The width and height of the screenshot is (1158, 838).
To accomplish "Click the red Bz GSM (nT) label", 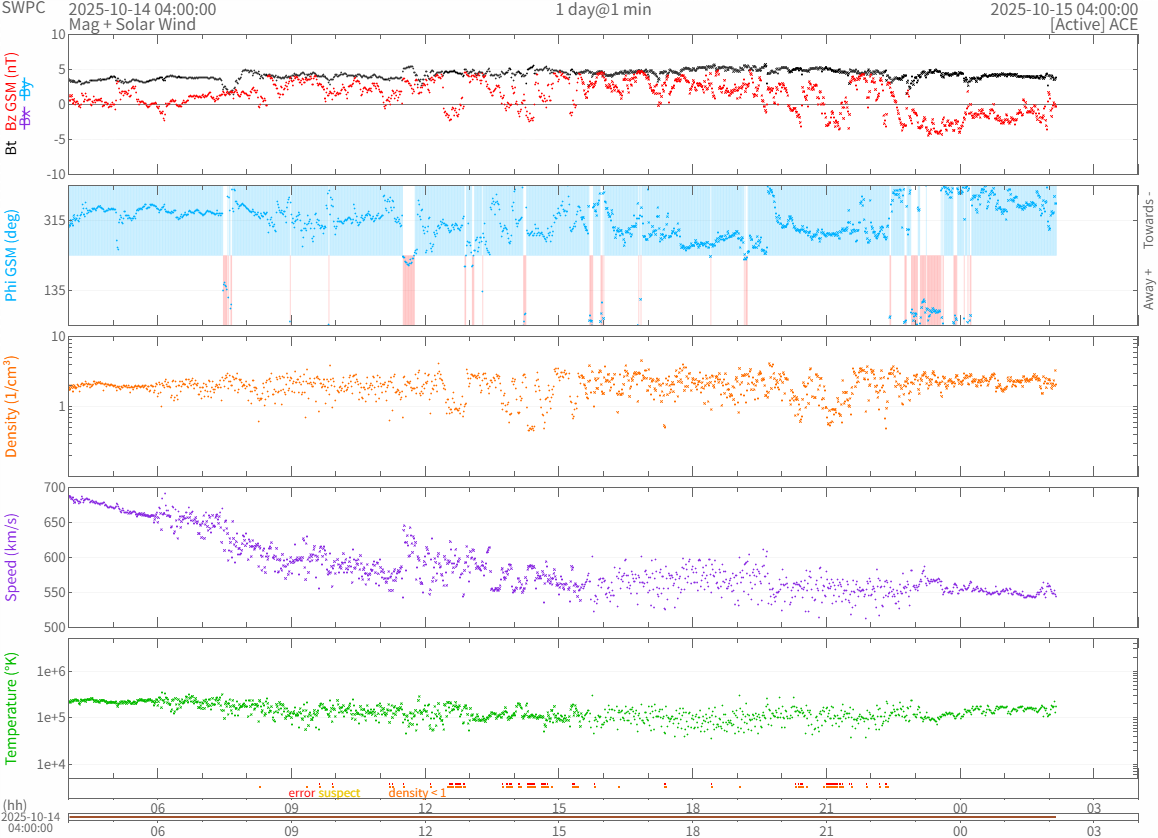I will coord(12,92).
